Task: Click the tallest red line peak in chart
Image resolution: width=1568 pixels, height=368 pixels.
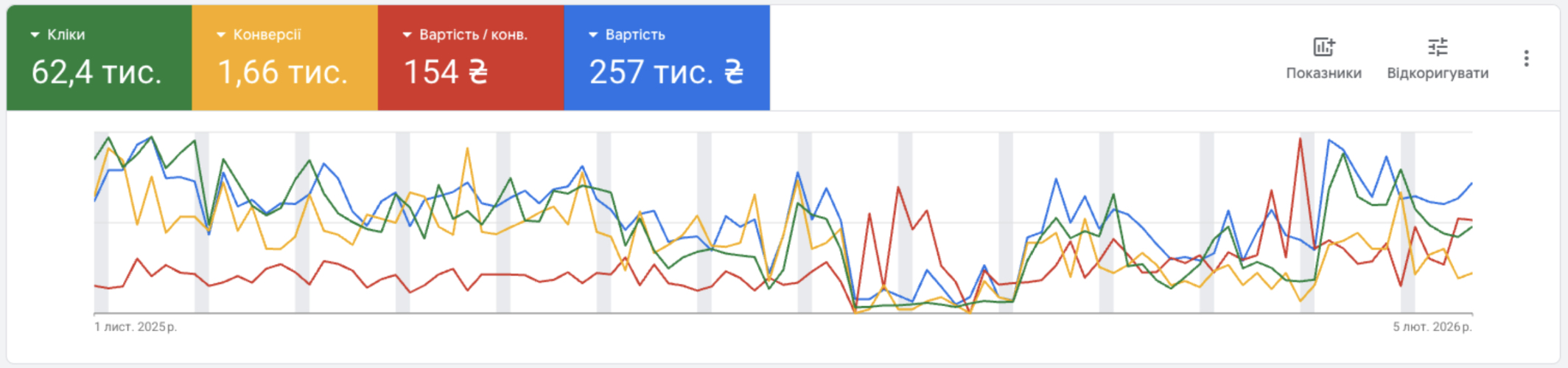Action: point(1301,139)
